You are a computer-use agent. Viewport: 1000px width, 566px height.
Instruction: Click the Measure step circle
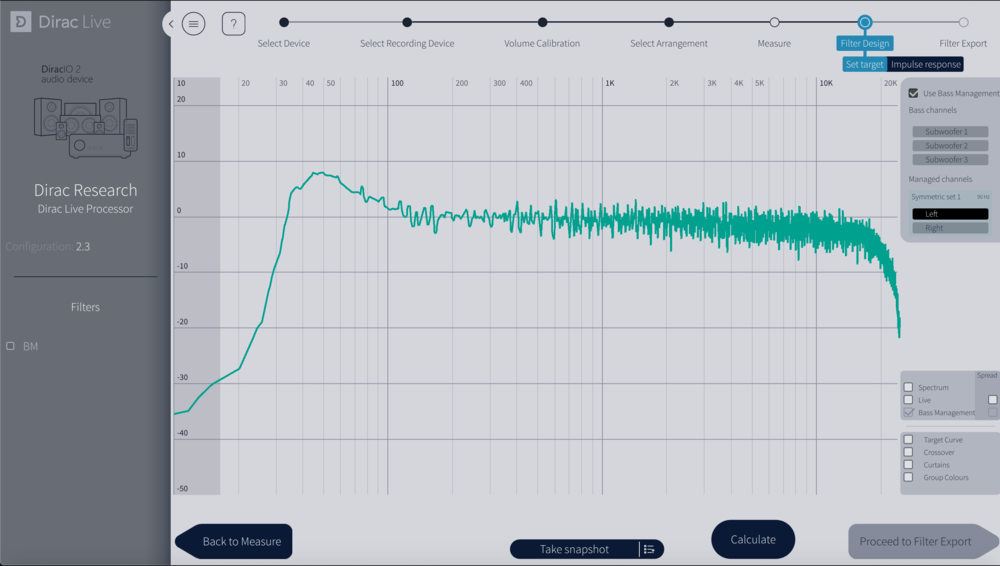tap(774, 22)
